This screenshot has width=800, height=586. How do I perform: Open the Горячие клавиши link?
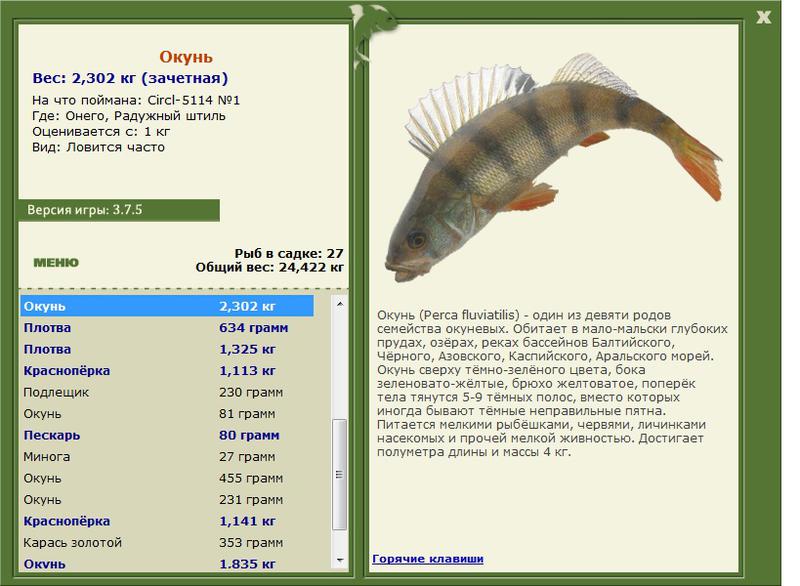(x=428, y=558)
